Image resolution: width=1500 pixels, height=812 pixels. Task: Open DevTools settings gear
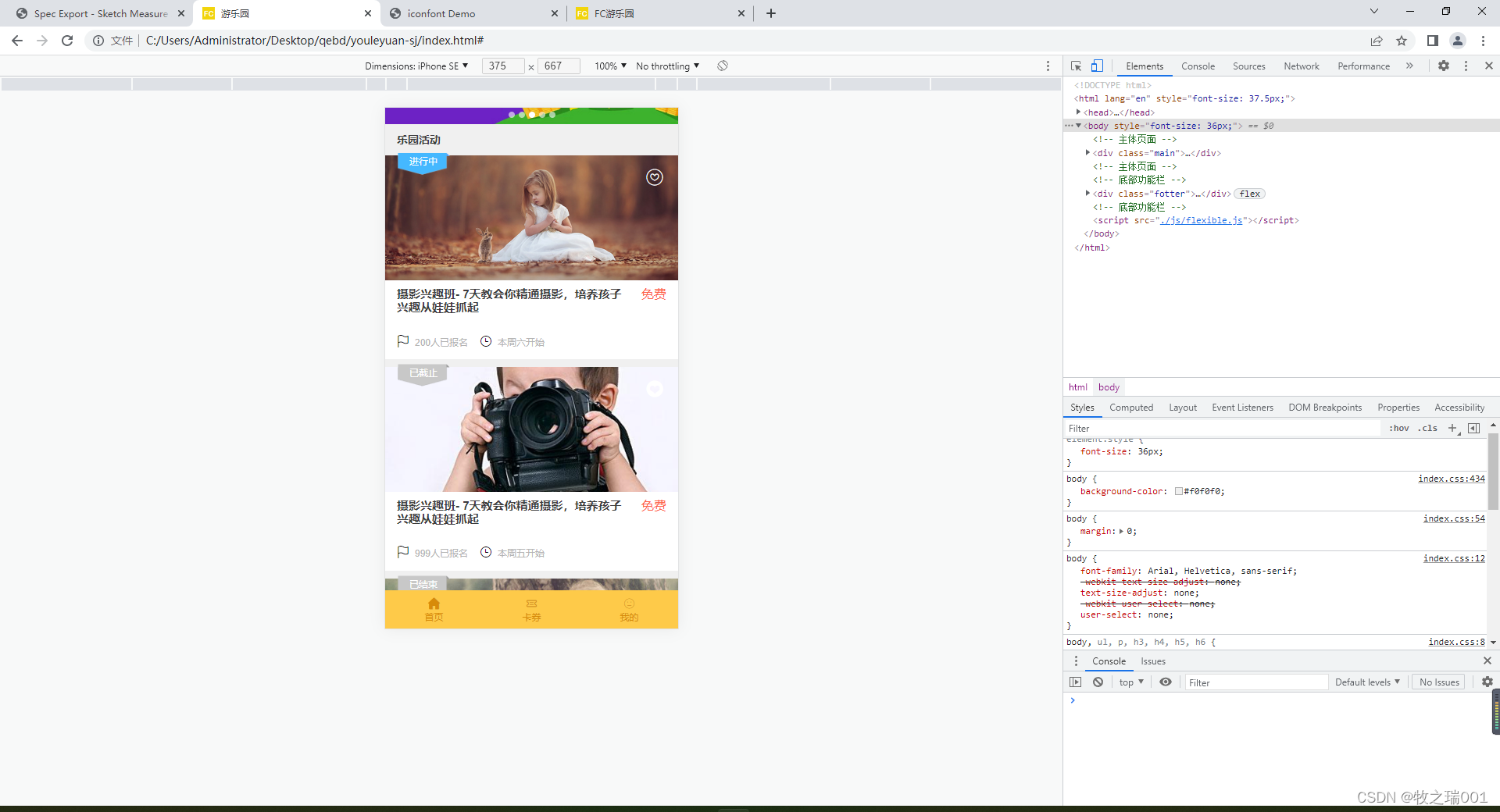click(1444, 66)
